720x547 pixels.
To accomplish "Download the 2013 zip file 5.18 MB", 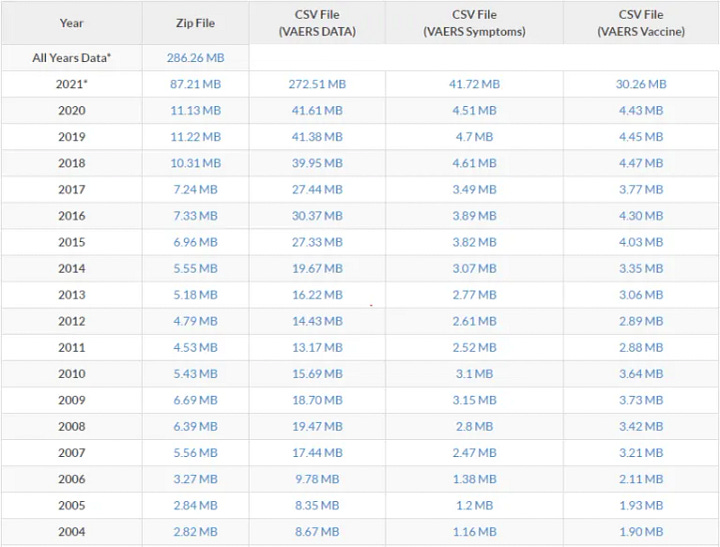I will (x=196, y=295).
